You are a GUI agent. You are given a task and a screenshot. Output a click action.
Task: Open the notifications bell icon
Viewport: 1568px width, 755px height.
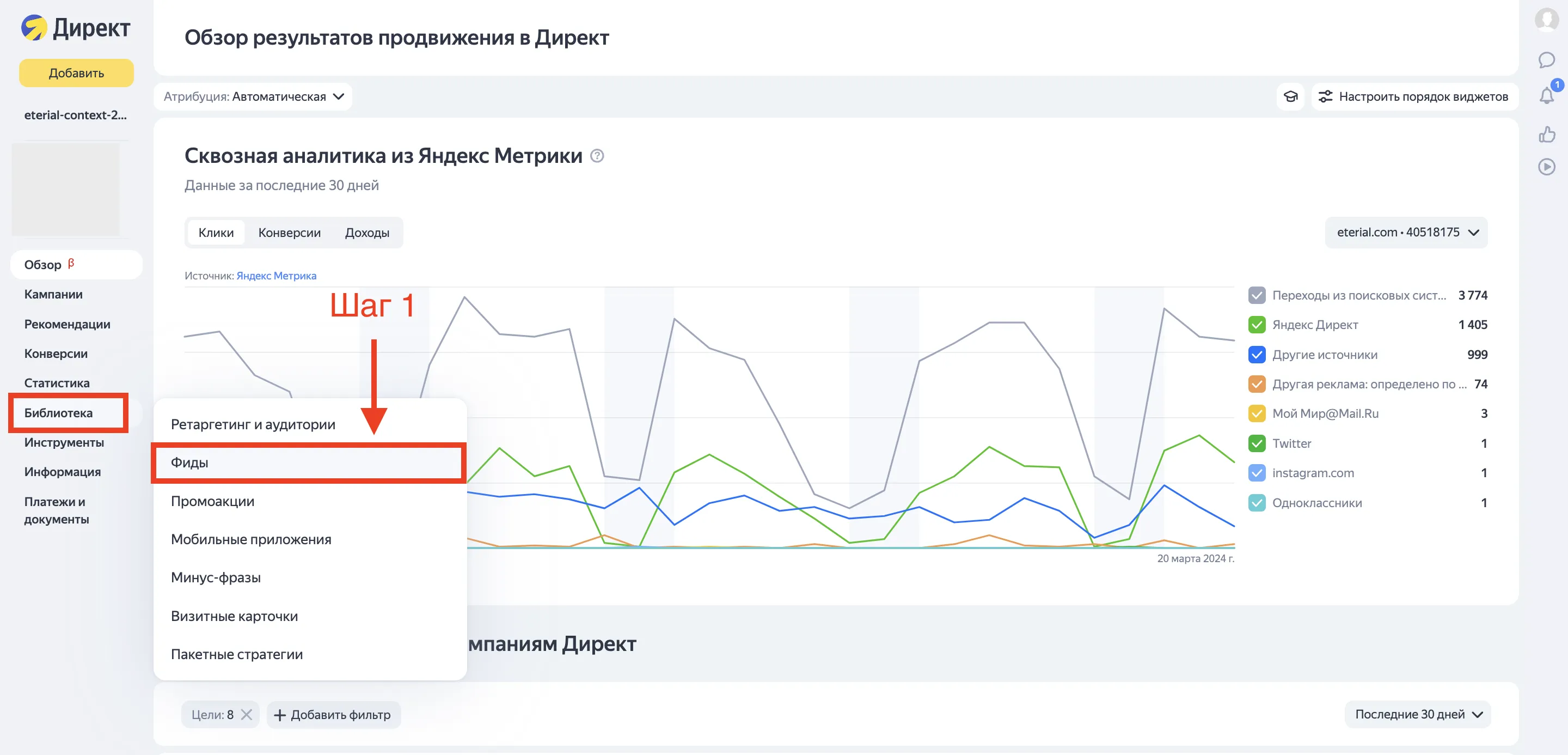pos(1546,95)
